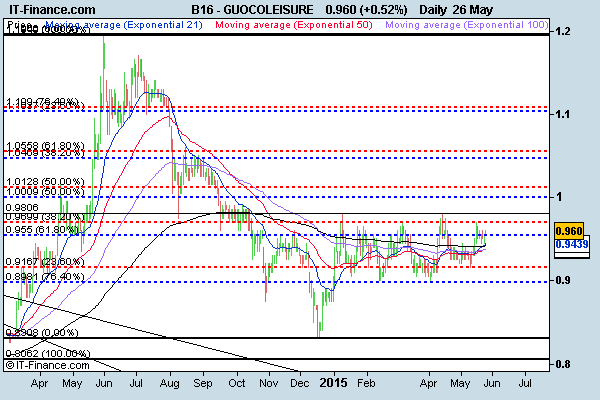The image size is (600, 400).
Task: Click the 0.9 price axis label
Action: click(x=562, y=280)
